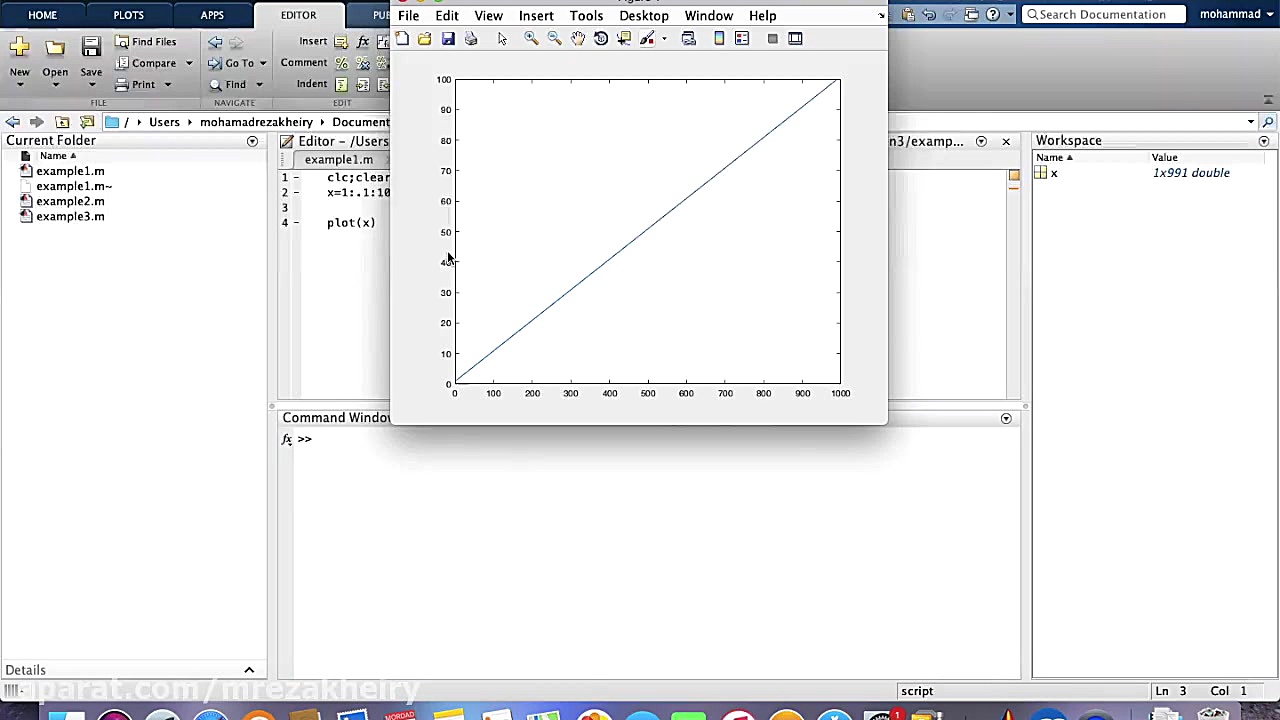The height and width of the screenshot is (720, 1280).
Task: Expand the Details panel in Current Folder
Action: click(x=249, y=670)
